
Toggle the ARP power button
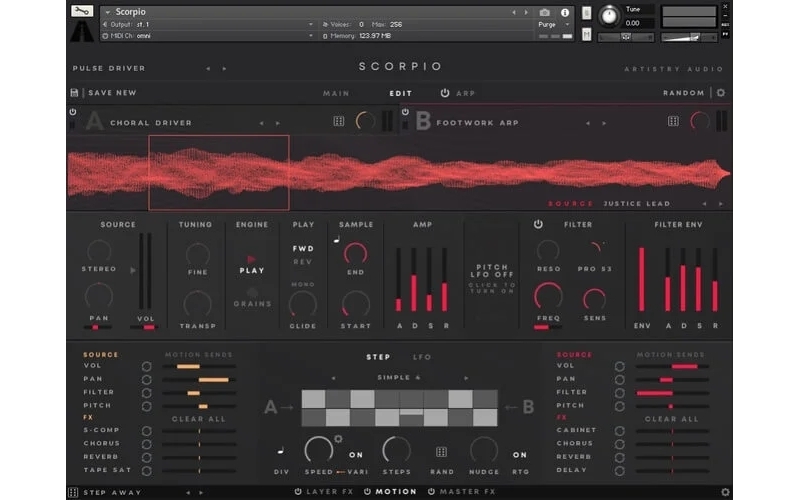point(445,93)
